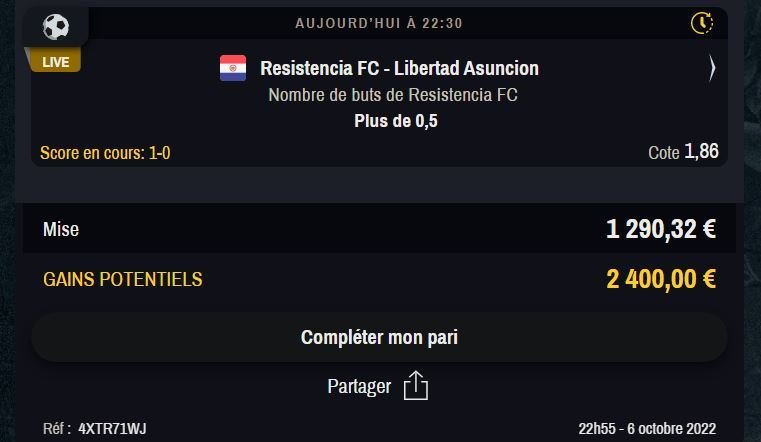This screenshot has height=442, width=761.
Task: Click the Aujourd'hui à 22:30 header
Action: 379,23
